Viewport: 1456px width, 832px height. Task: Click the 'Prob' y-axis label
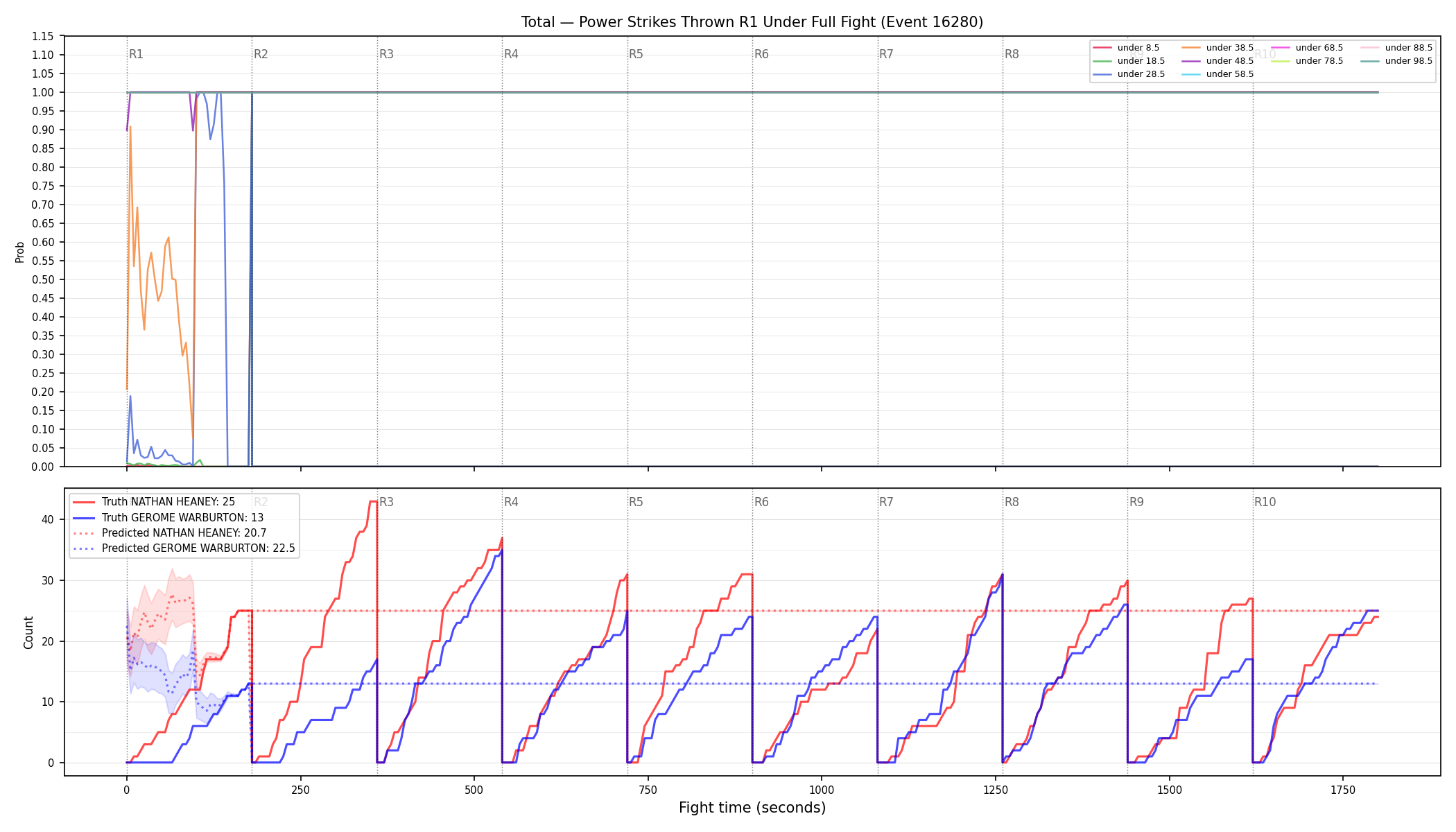pyautogui.click(x=20, y=252)
